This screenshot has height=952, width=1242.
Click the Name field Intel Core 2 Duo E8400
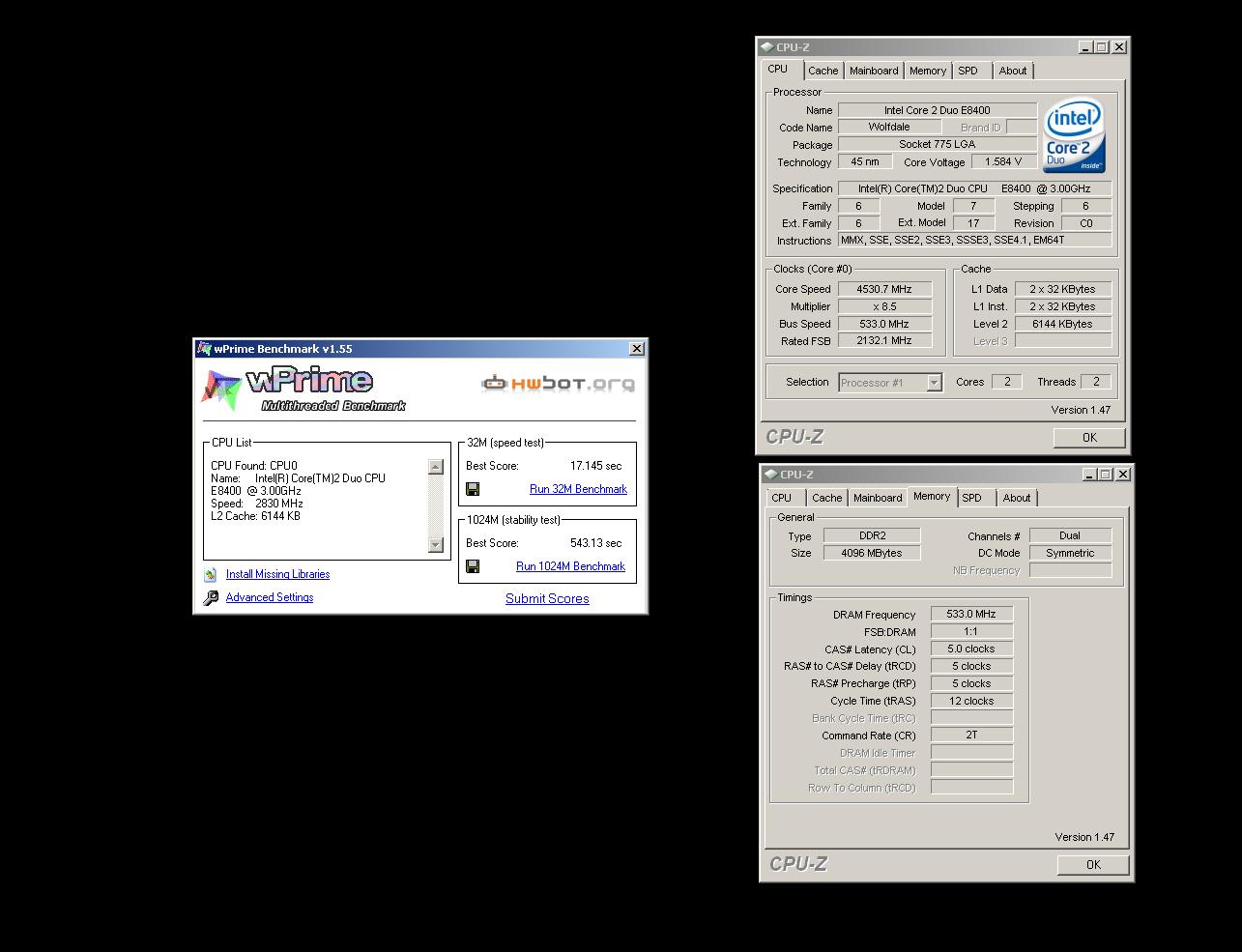point(938,110)
